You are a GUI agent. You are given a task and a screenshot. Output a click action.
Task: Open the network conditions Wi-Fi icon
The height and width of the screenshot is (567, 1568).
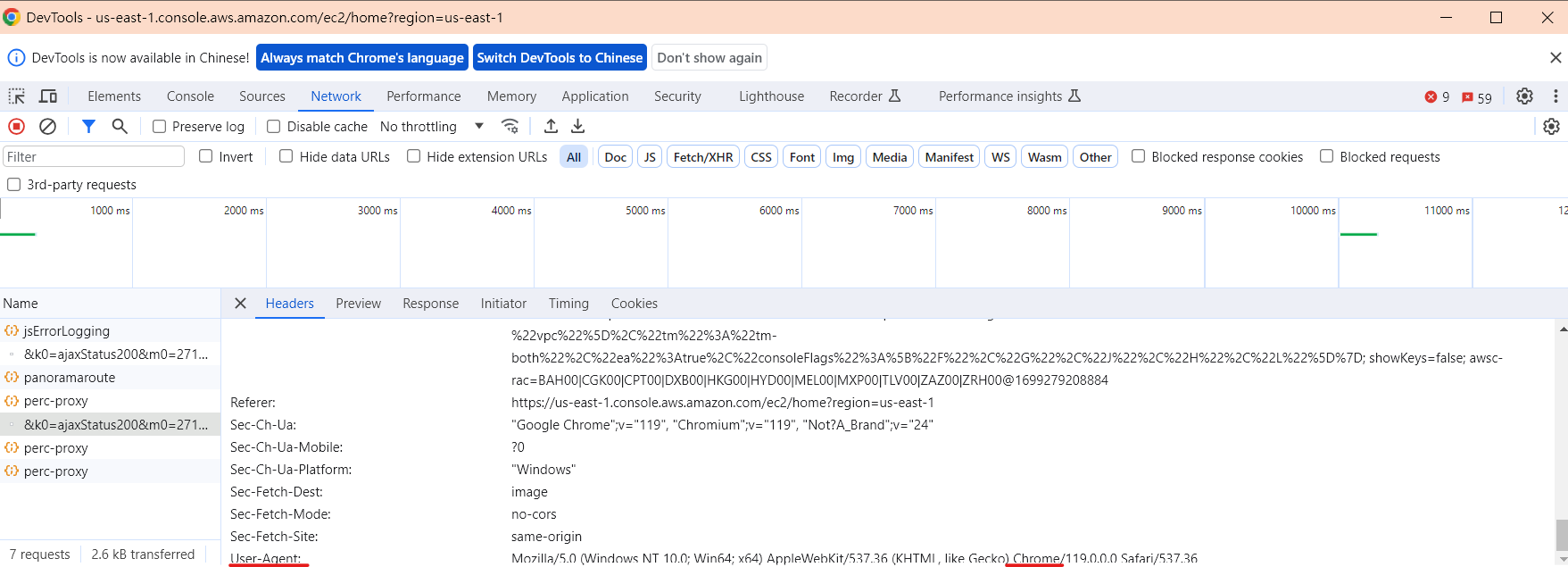(510, 127)
